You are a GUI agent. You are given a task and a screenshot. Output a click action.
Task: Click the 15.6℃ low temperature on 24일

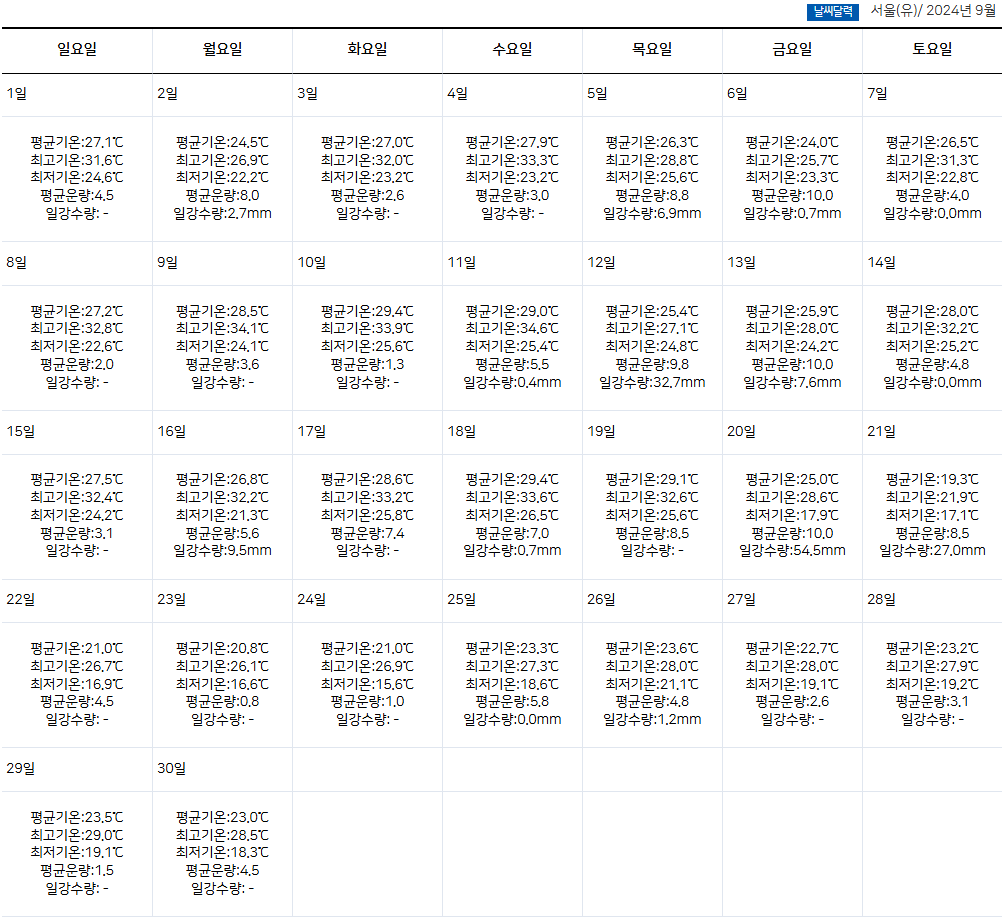click(367, 684)
